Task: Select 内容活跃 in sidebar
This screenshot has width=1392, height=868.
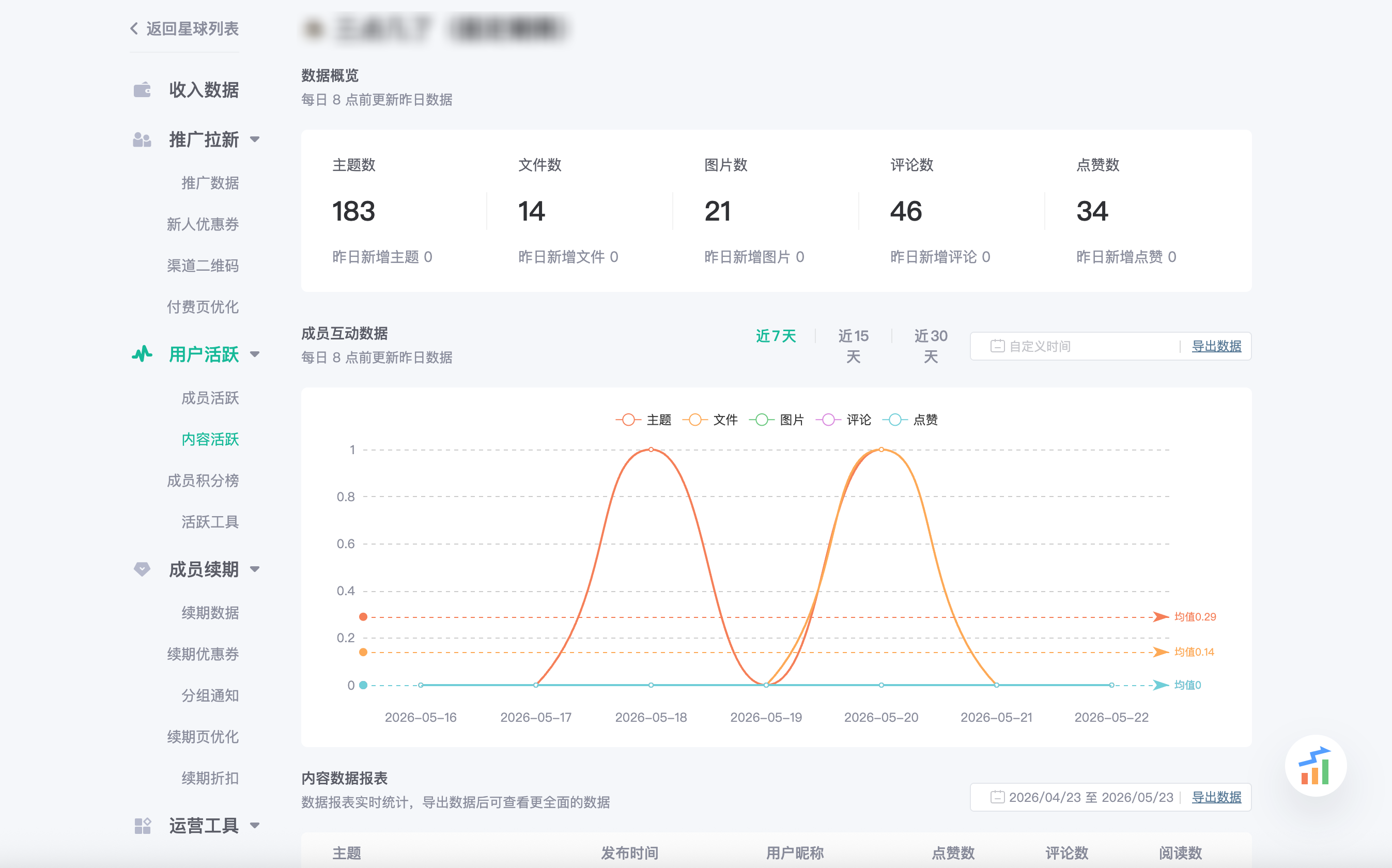Action: click(x=210, y=440)
